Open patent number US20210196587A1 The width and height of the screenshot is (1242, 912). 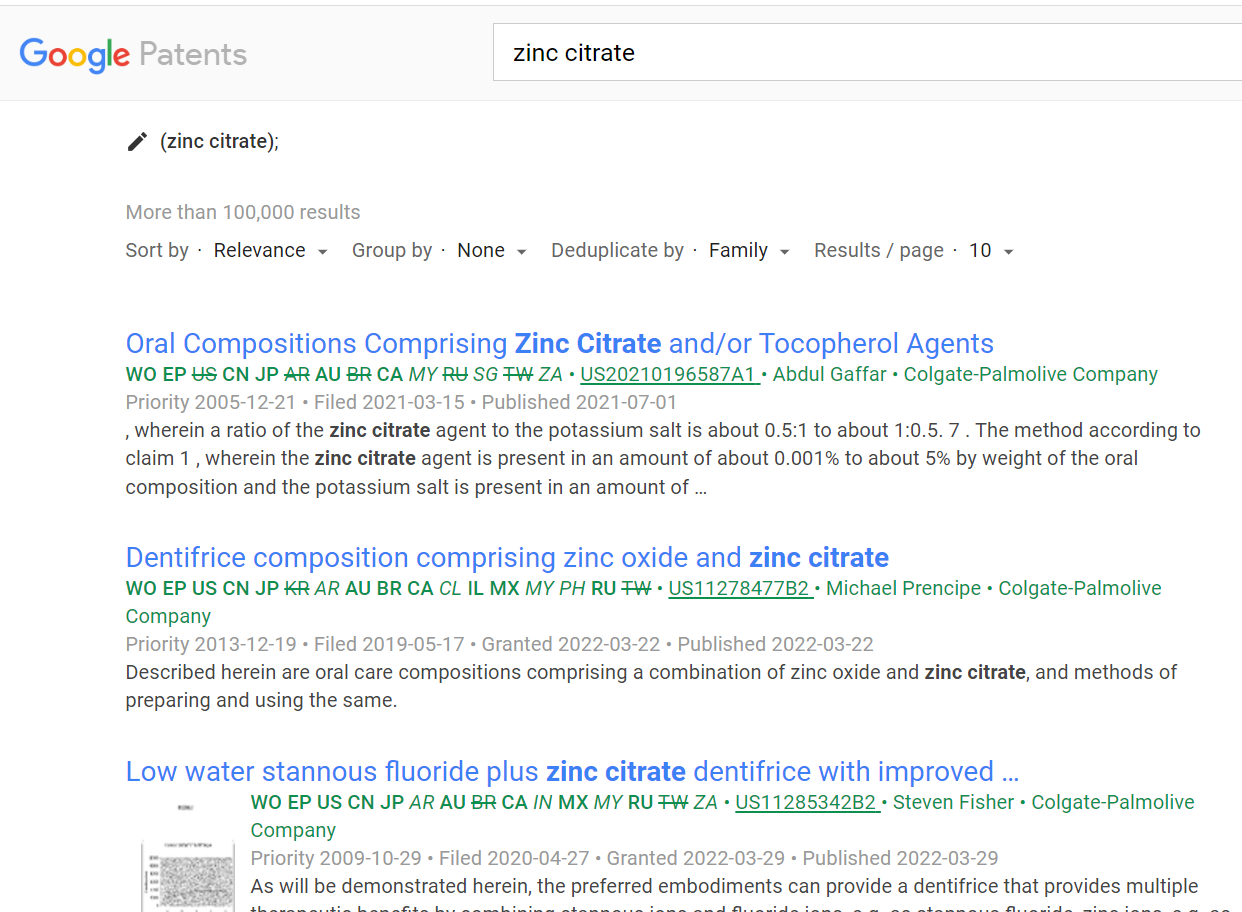pos(670,375)
